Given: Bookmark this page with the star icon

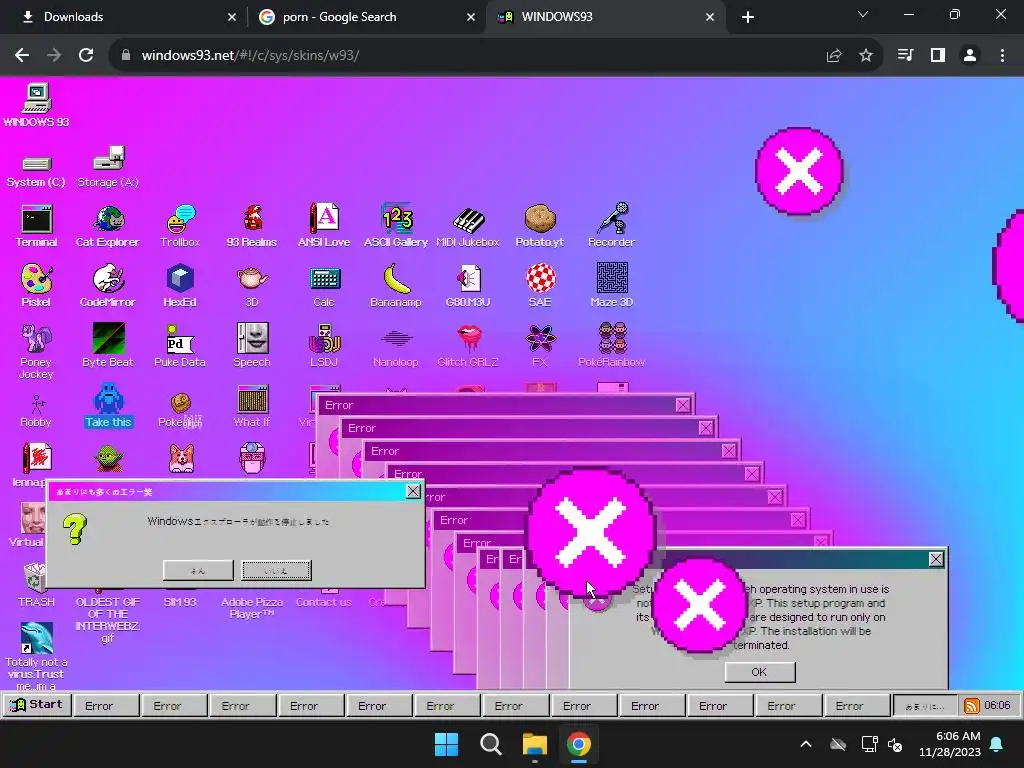Looking at the screenshot, I should click(x=866, y=56).
